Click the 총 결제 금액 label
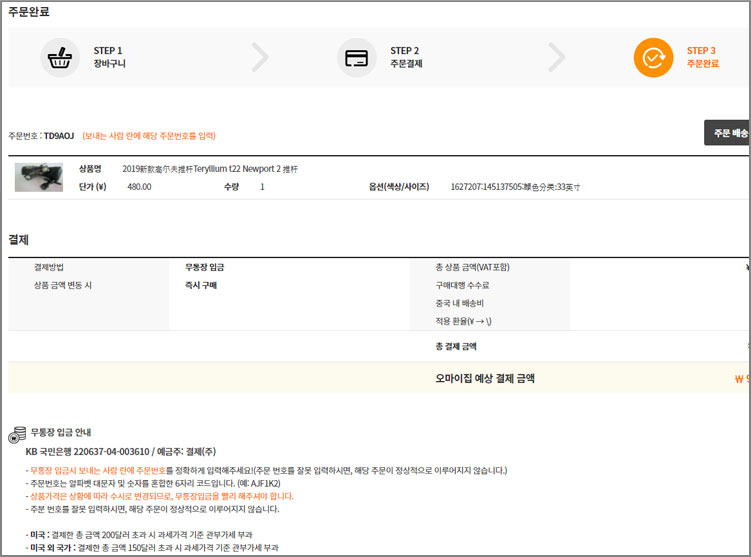Viewport: 751px width, 557px height. tap(455, 346)
